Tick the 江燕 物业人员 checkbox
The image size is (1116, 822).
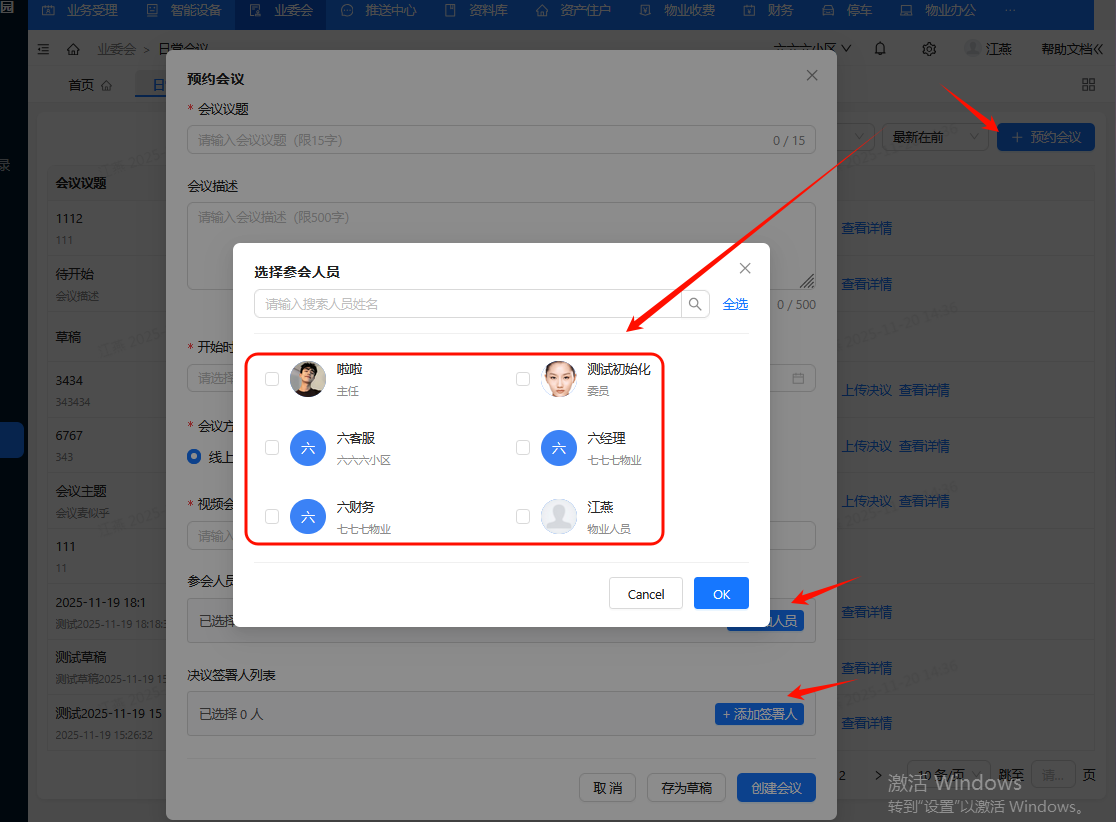coord(523,516)
